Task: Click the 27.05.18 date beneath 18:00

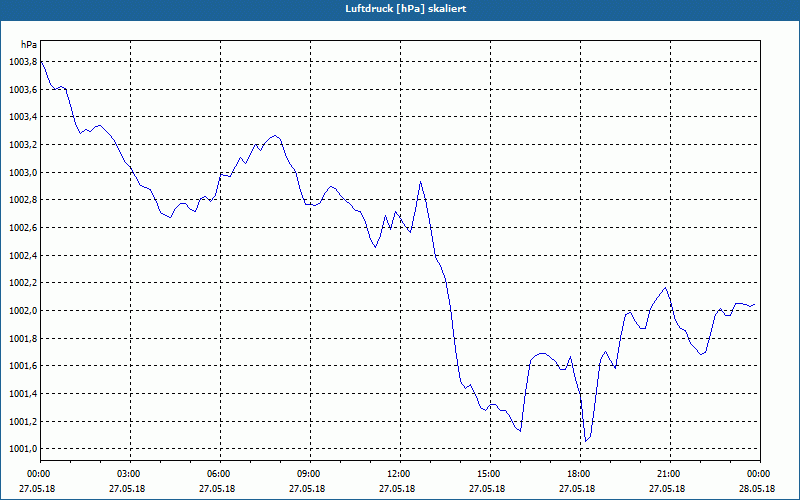Action: pyautogui.click(x=577, y=489)
